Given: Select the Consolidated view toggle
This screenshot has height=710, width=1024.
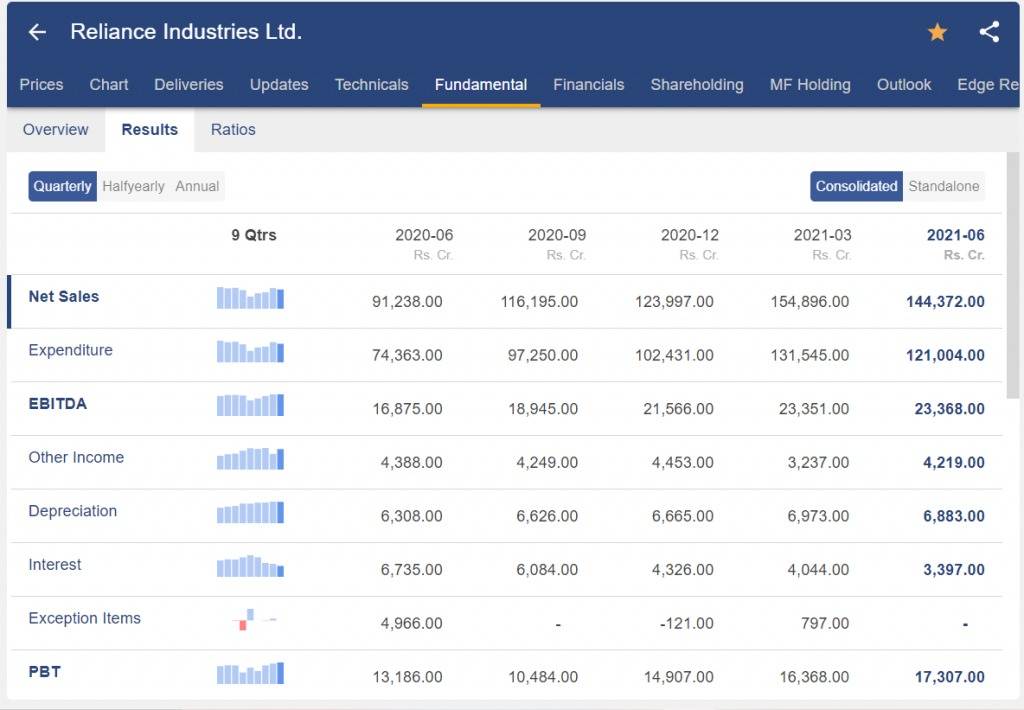Looking at the screenshot, I should pos(856,186).
